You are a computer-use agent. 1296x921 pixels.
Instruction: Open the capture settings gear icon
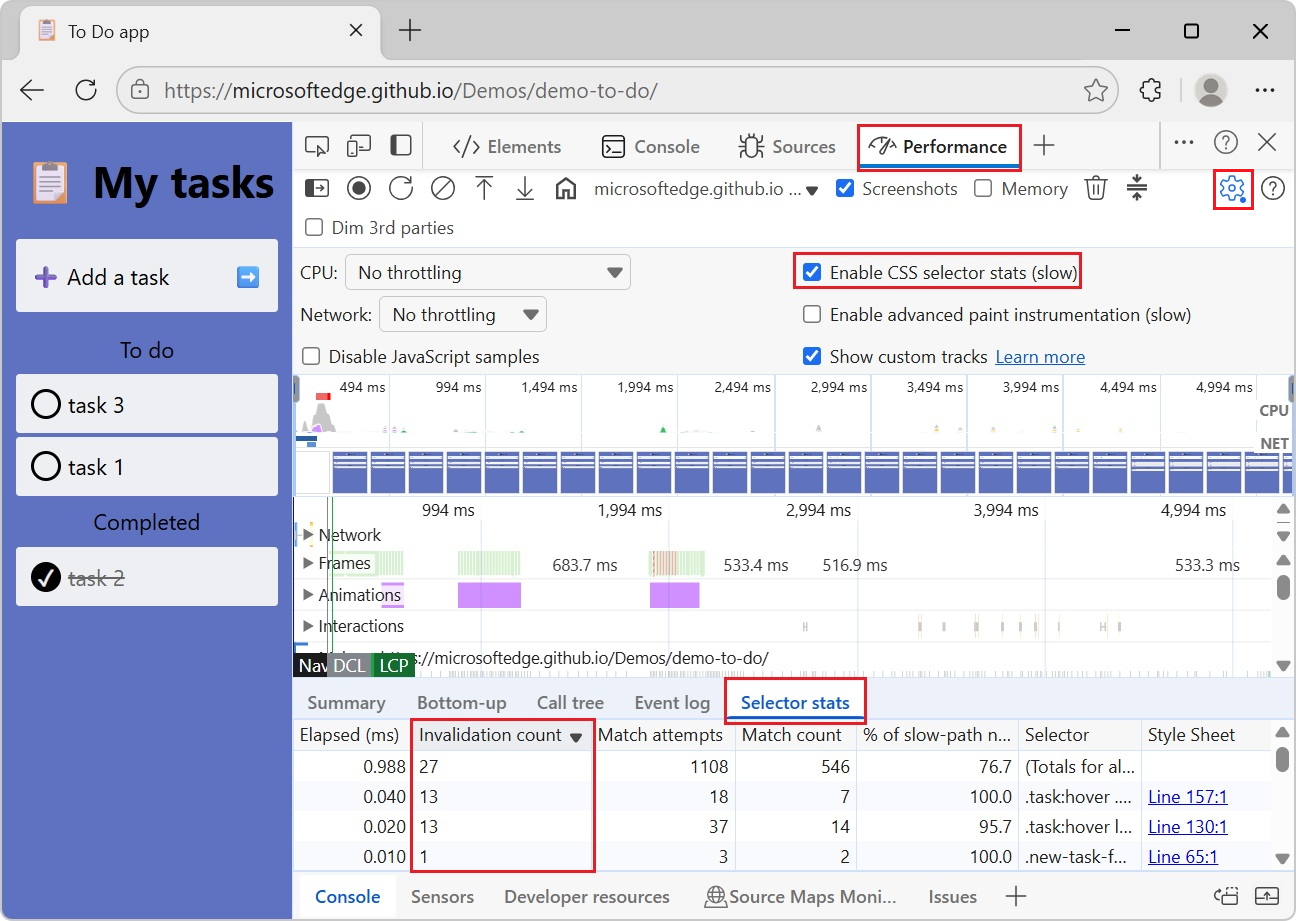tap(1233, 188)
